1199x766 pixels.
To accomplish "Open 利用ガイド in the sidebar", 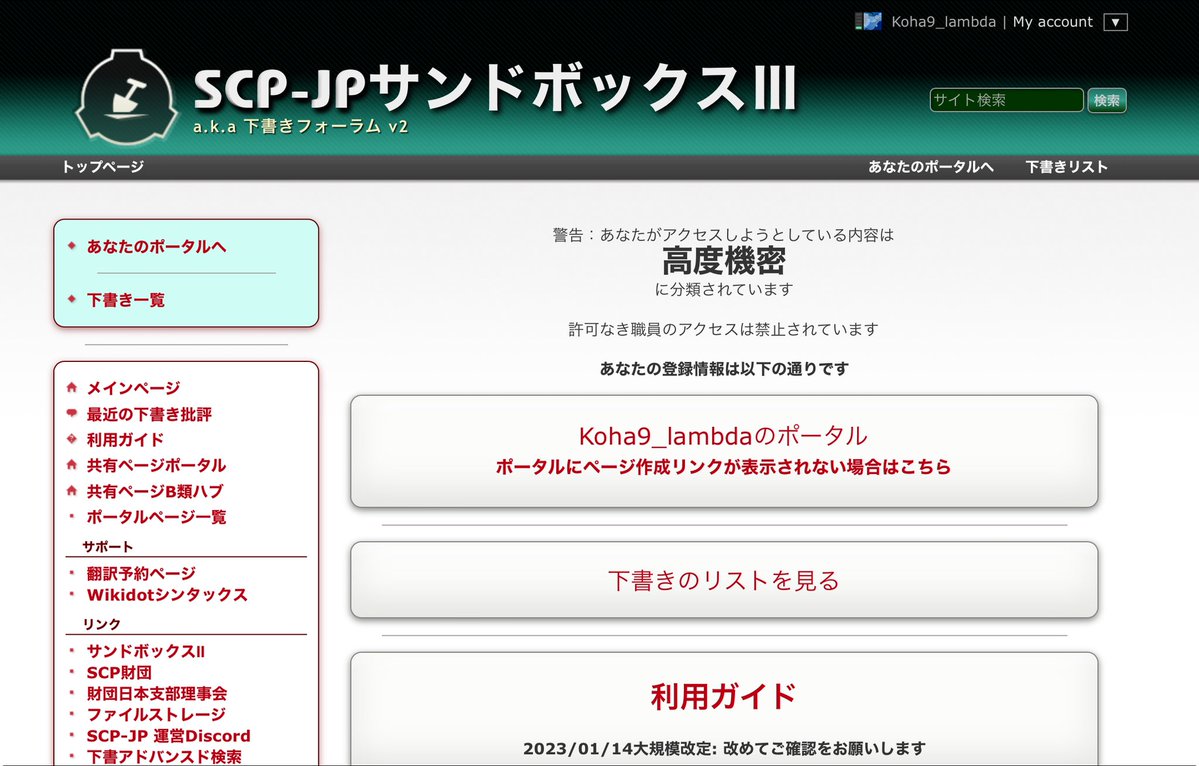I will click(125, 440).
